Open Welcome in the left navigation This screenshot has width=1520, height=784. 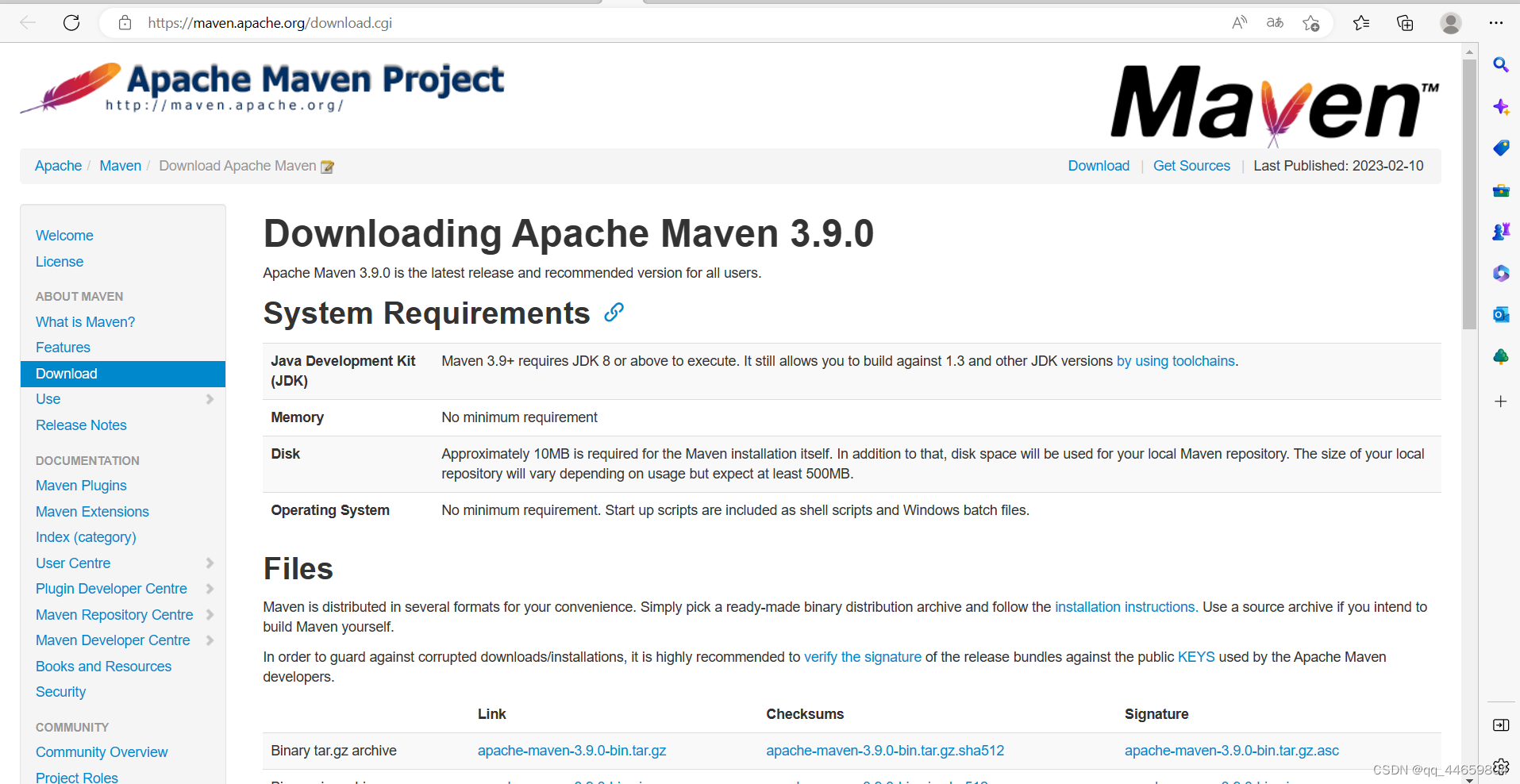click(64, 236)
